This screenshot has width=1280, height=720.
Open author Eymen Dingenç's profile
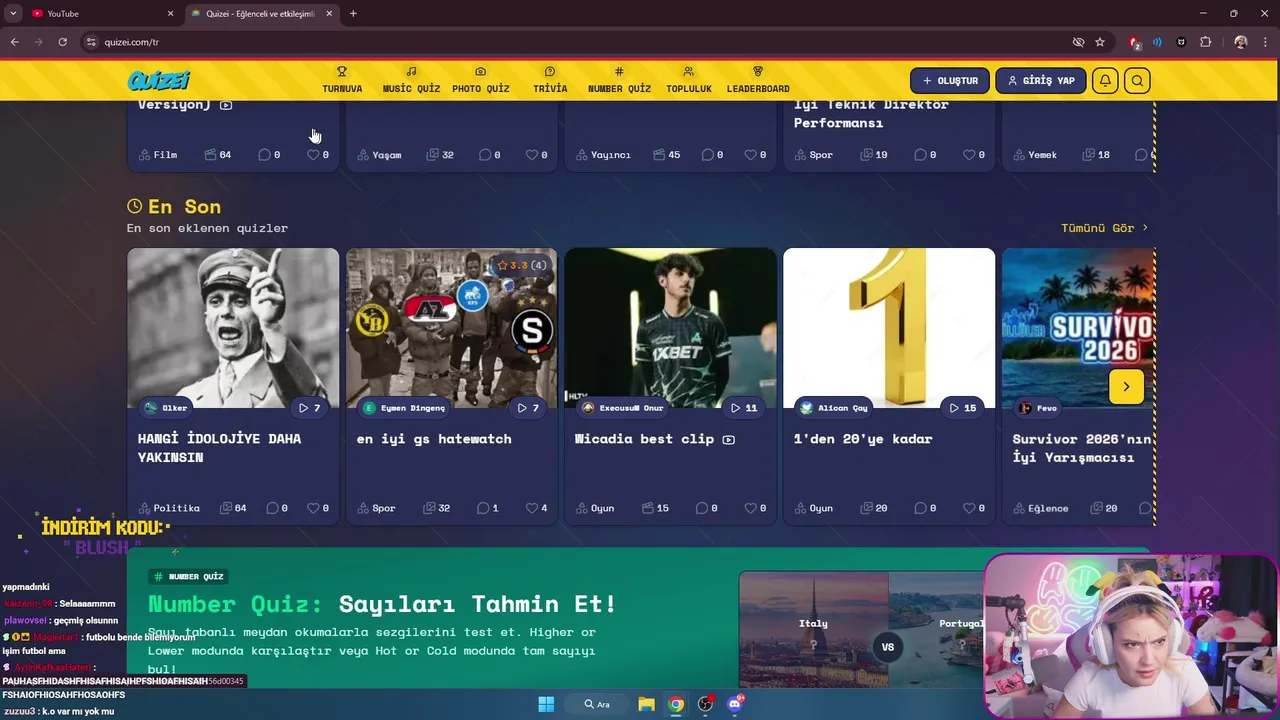[405, 408]
